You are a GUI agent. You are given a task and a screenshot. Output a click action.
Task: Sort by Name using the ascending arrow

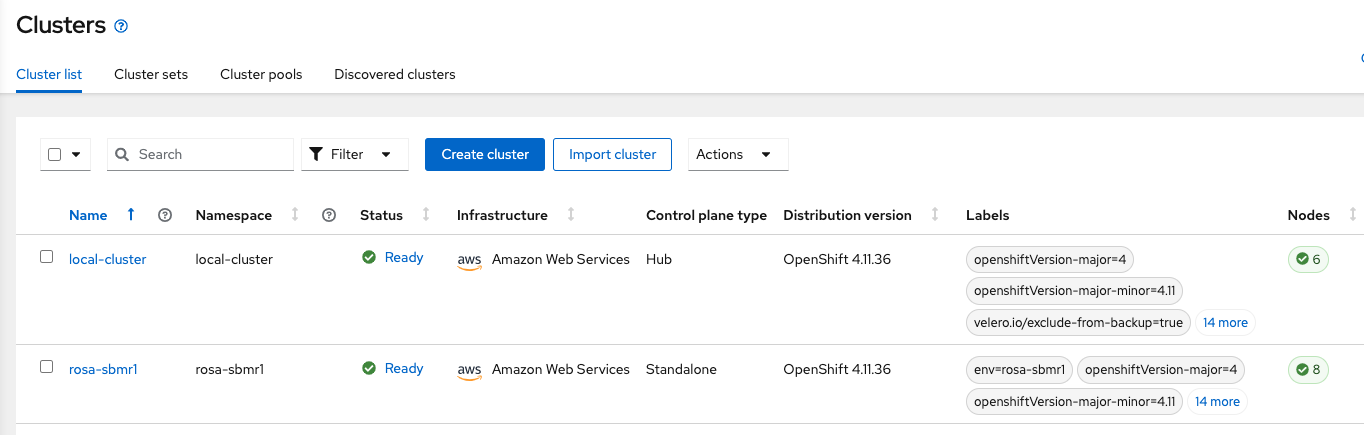coord(131,215)
